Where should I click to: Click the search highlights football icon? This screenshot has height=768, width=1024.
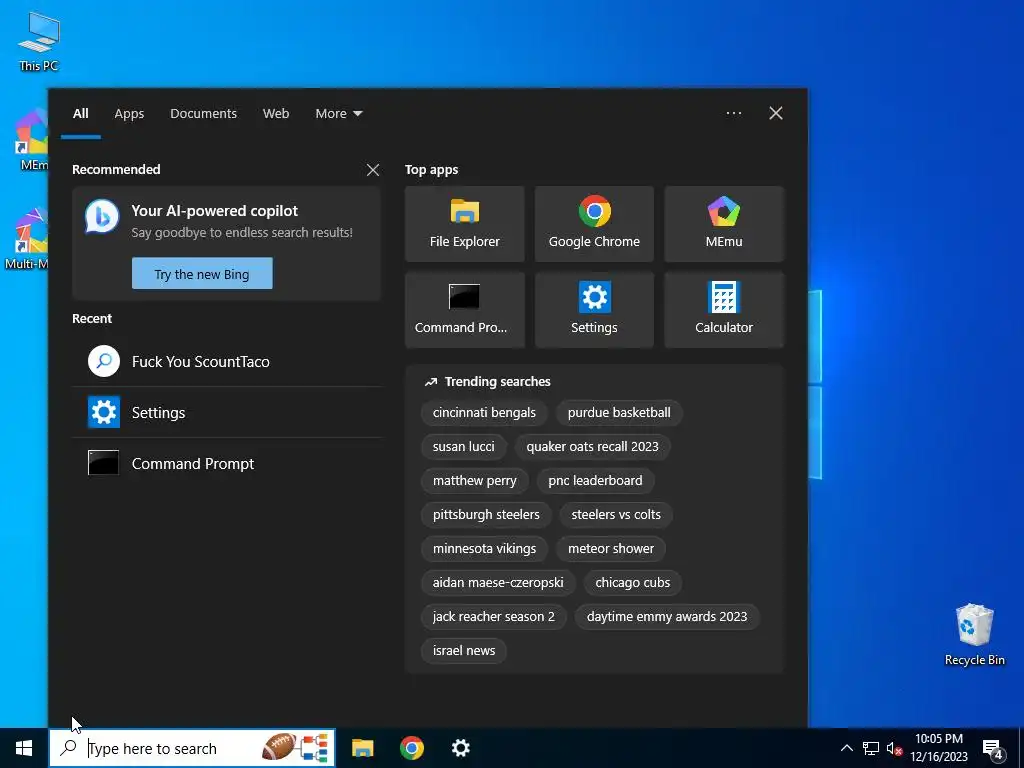[279, 748]
